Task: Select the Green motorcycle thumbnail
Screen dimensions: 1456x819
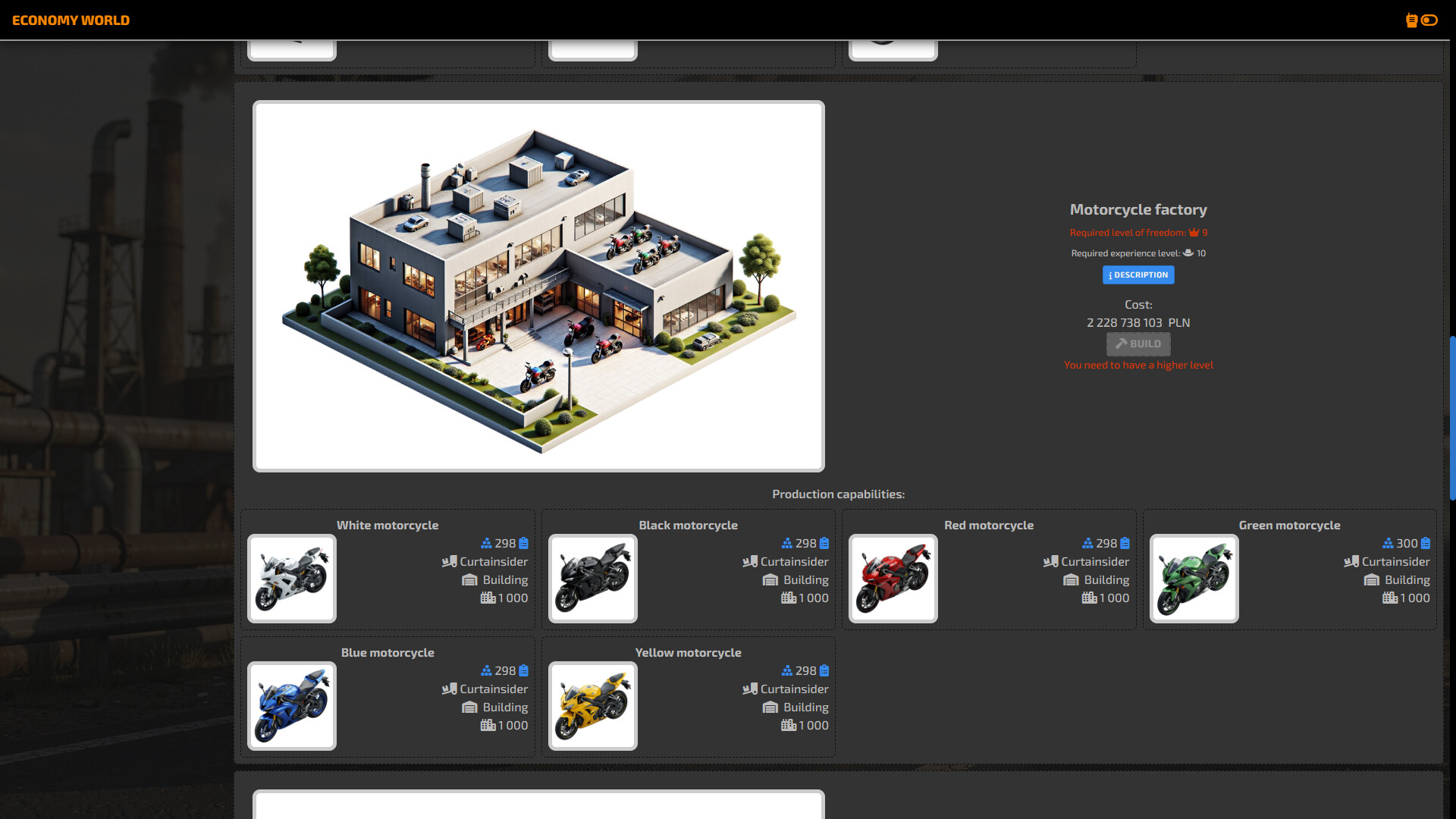Action: coord(1194,579)
